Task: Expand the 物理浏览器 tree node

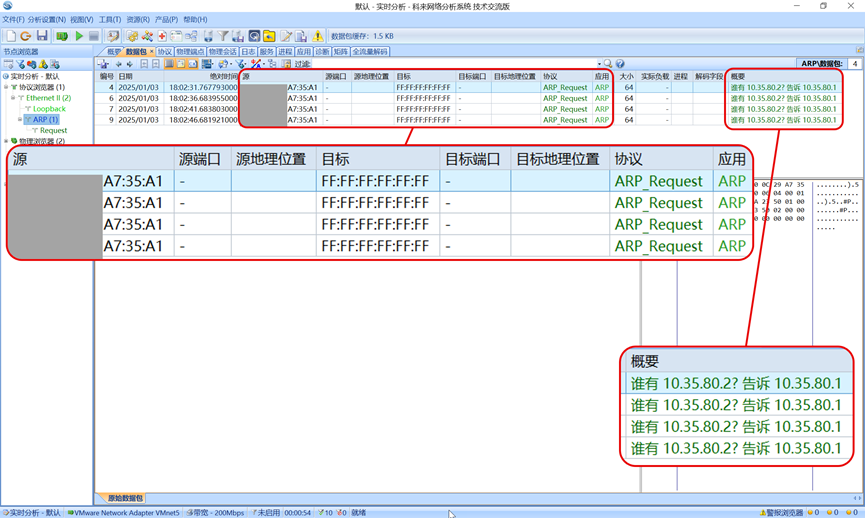Action: click(6, 141)
